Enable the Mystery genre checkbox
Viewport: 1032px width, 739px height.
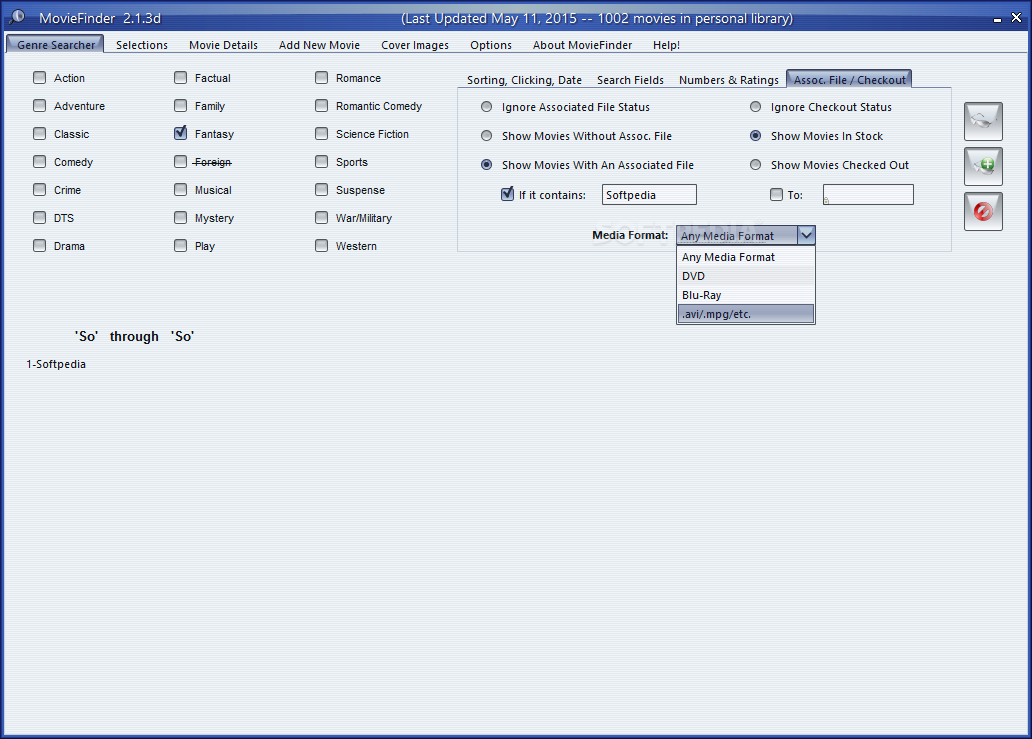coord(180,218)
